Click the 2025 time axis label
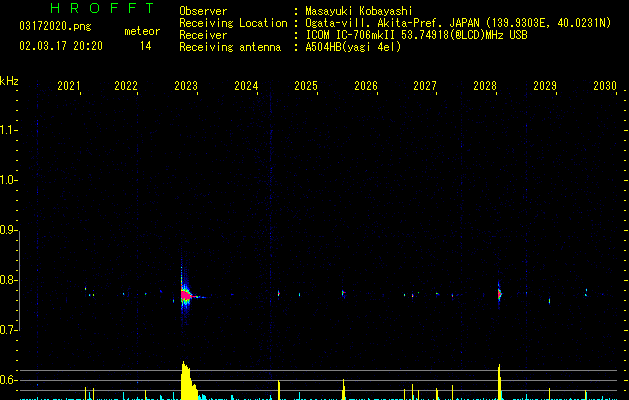The height and width of the screenshot is (400, 629). 306,86
